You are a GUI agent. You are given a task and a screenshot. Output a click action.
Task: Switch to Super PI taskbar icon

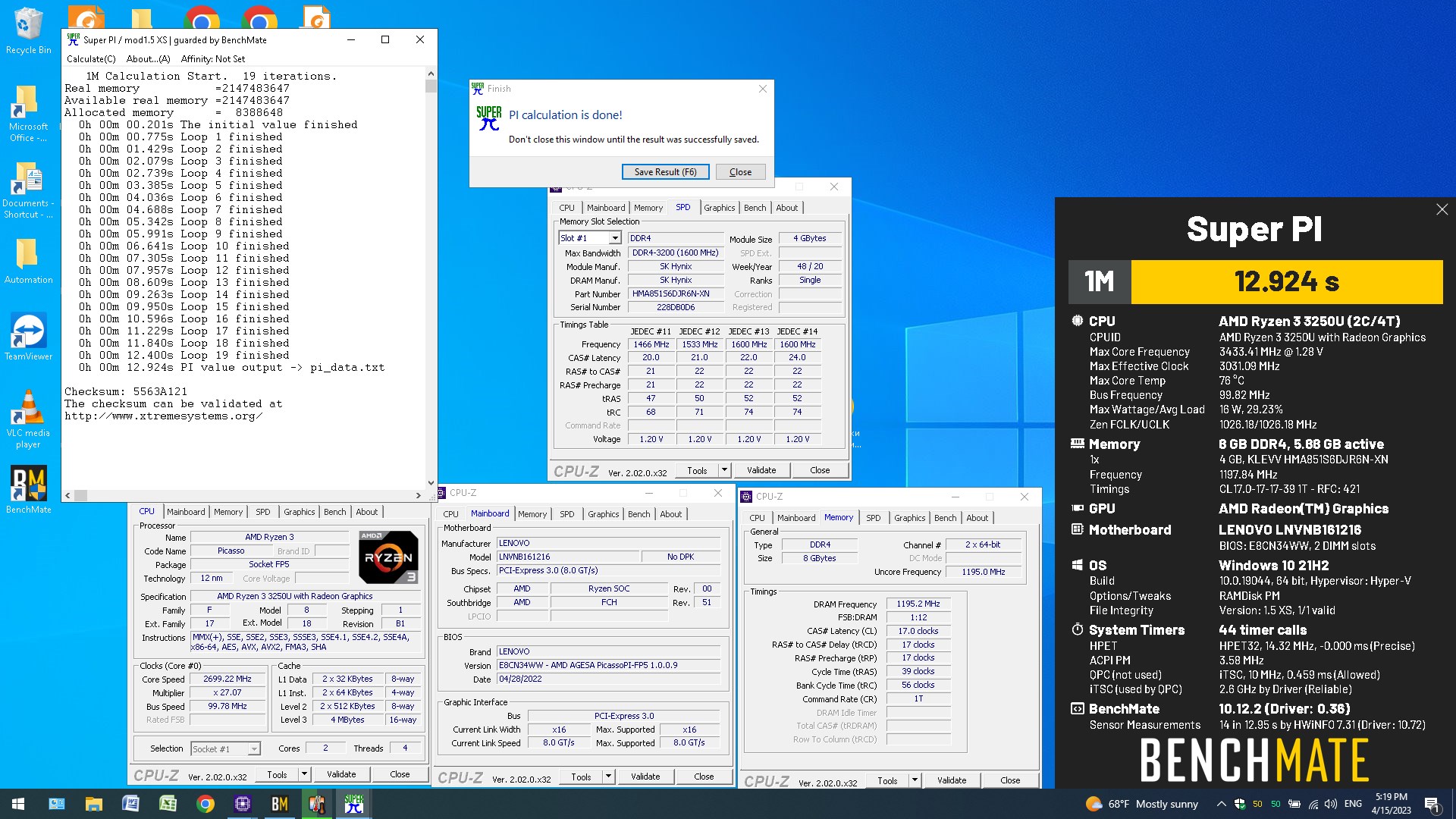(x=354, y=804)
